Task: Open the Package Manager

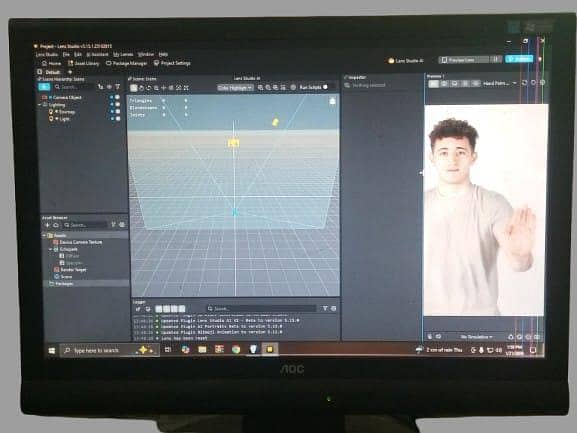Action: [x=127, y=63]
